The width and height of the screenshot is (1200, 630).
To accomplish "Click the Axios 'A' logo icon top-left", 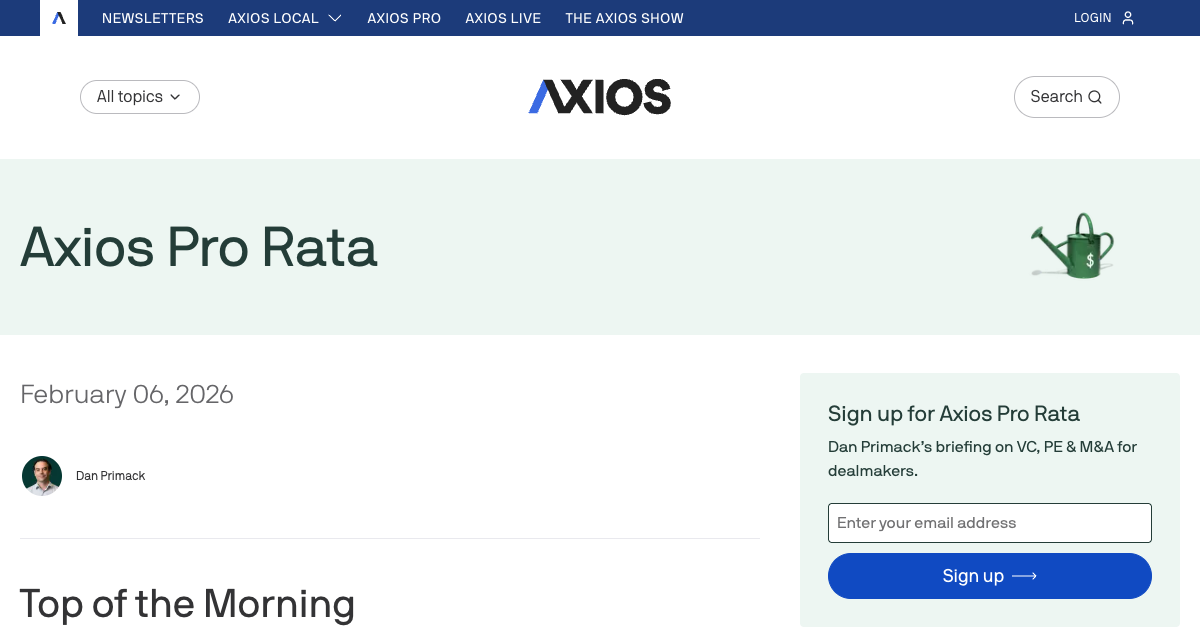I will (x=58, y=17).
